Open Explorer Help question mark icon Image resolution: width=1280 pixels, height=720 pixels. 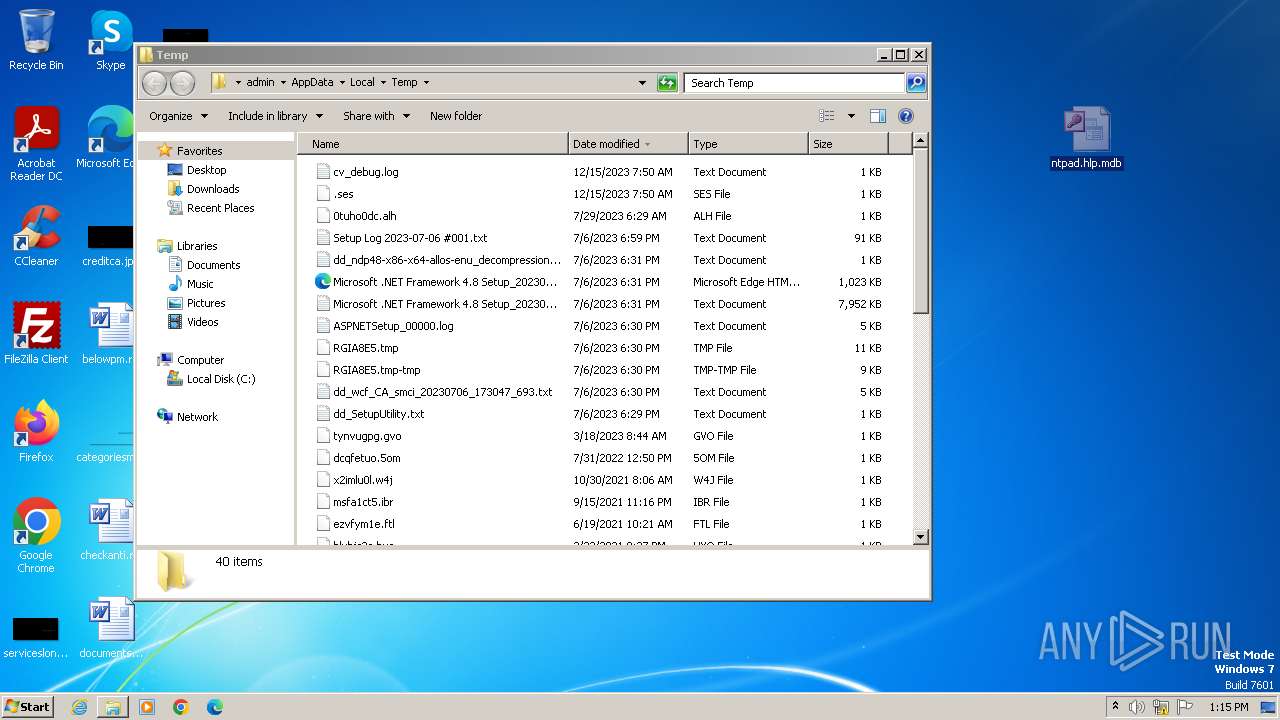point(906,116)
